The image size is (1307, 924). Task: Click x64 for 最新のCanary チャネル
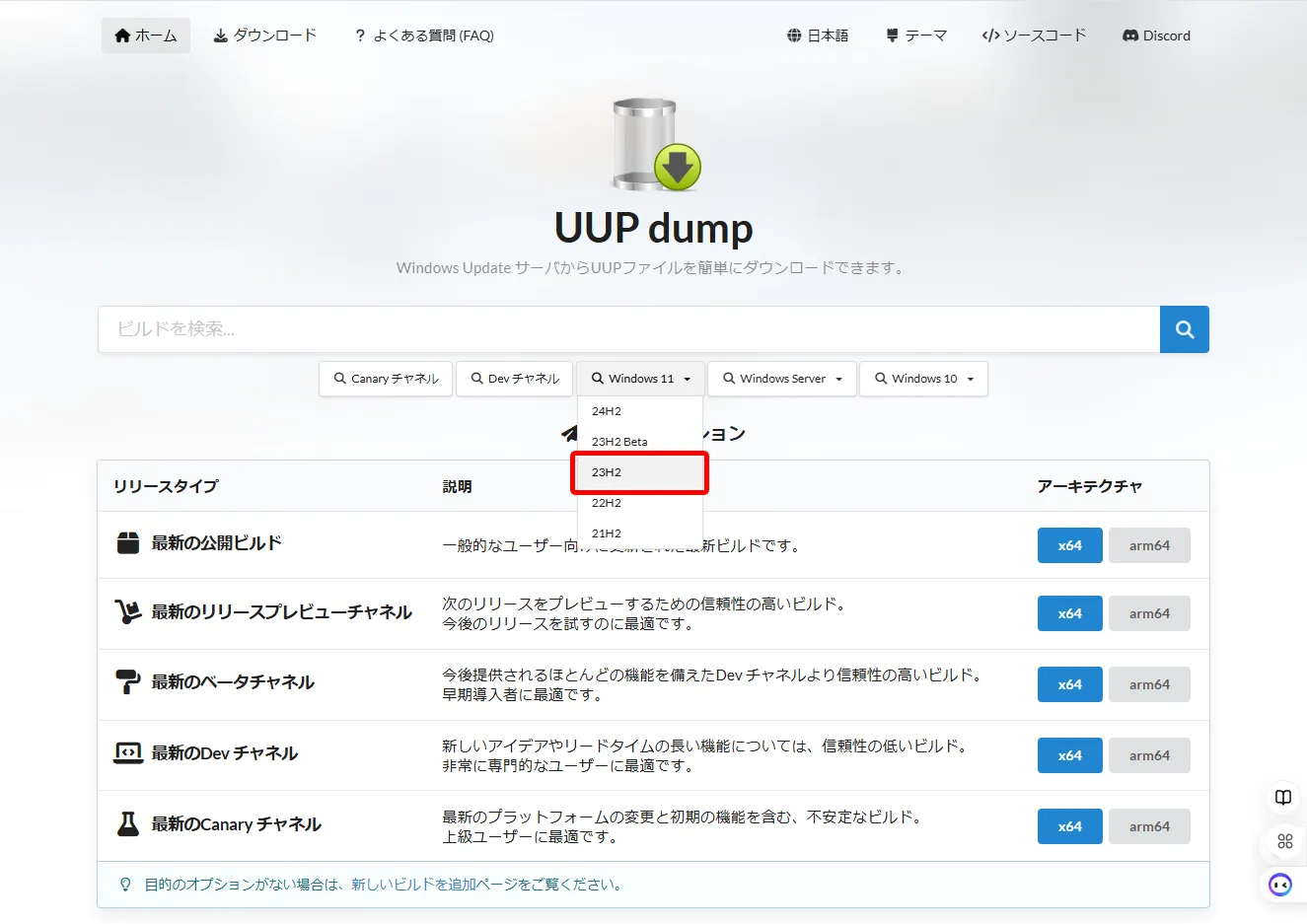1070,826
